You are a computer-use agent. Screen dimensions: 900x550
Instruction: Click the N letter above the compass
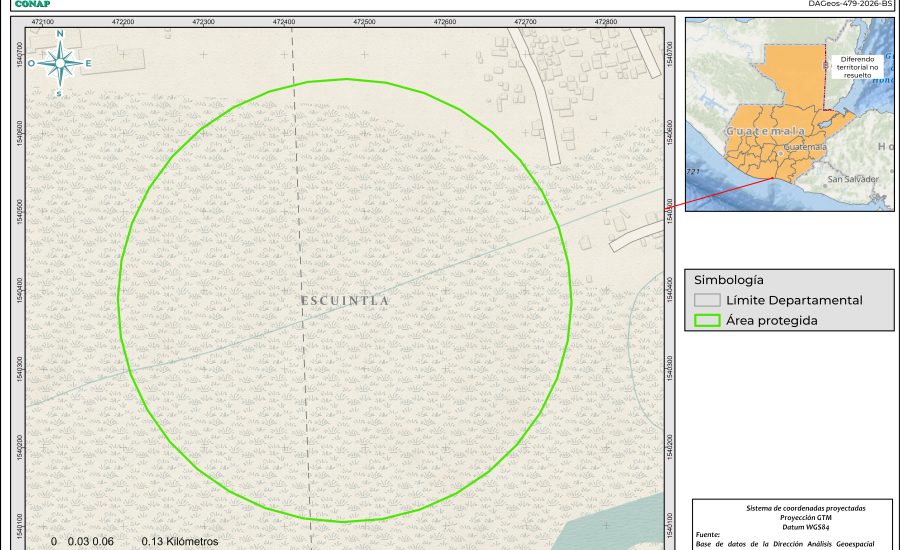(x=59, y=34)
